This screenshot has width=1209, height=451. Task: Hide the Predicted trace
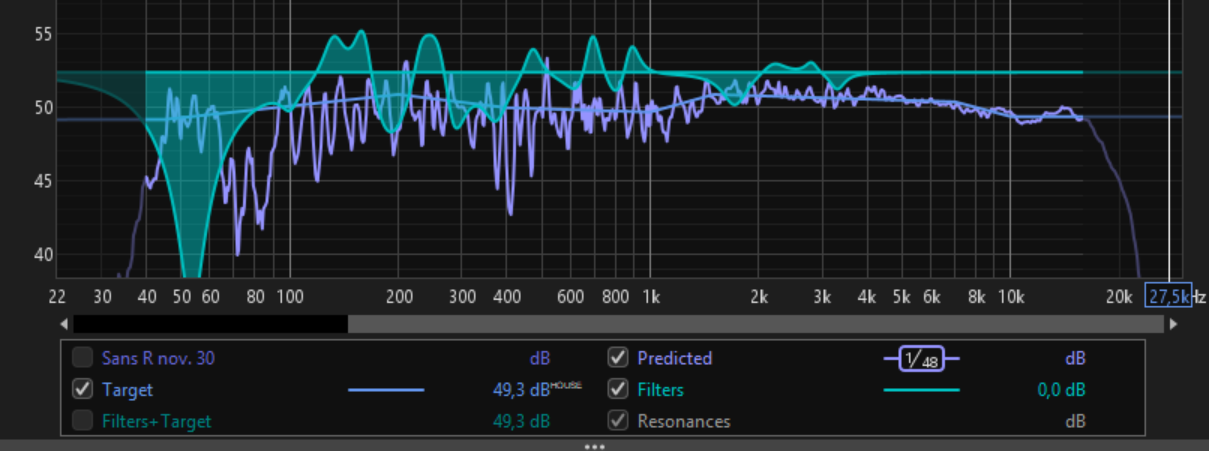[x=618, y=358]
